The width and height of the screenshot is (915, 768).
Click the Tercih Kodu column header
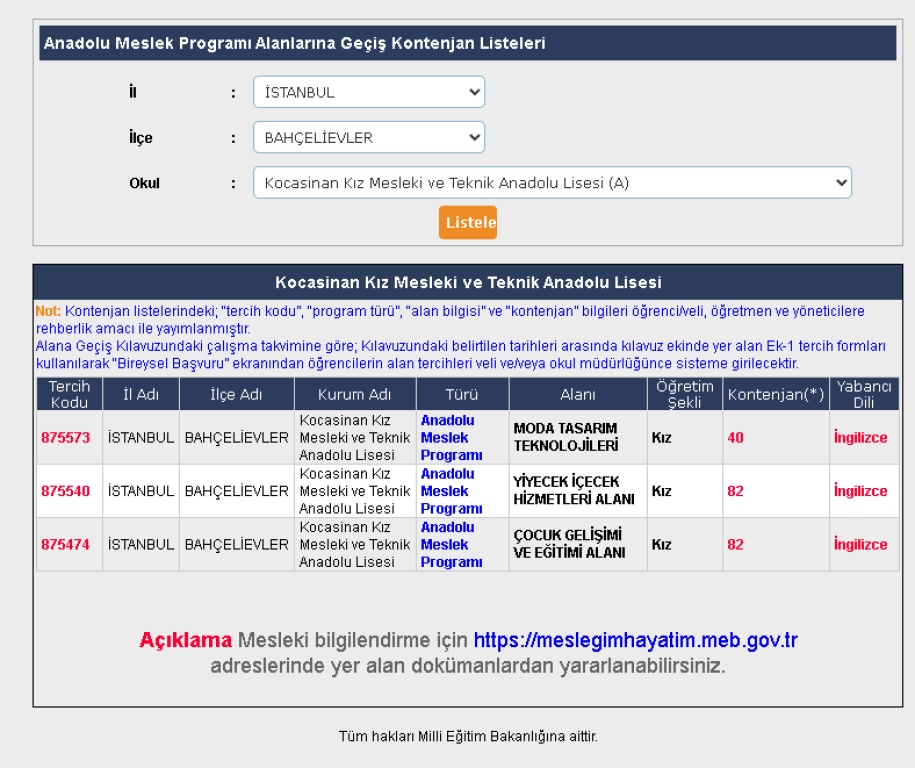(x=69, y=394)
